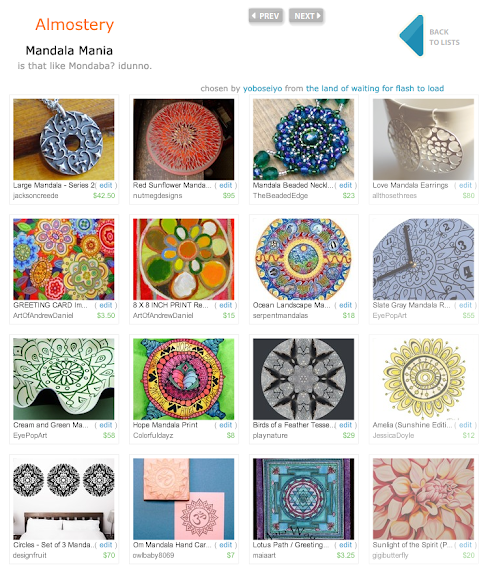Edit the Sunlight of the Spirit item
Image resolution: width=488 pixels, height=576 pixels.
(465, 545)
